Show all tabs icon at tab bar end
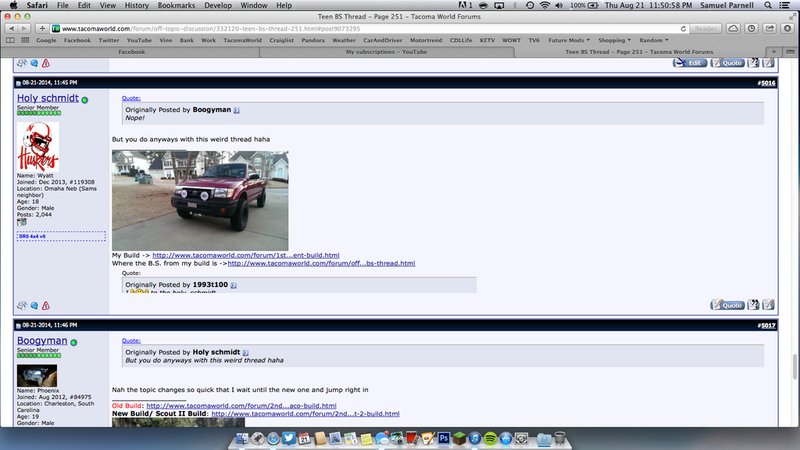The image size is (800, 450). tap(790, 52)
